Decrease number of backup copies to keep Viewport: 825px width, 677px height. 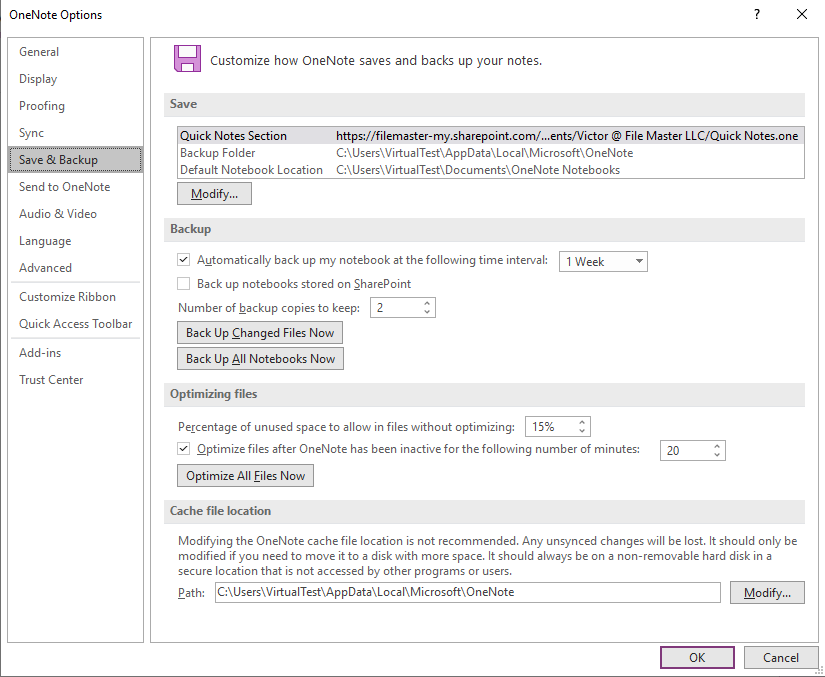pyautogui.click(x=427, y=312)
